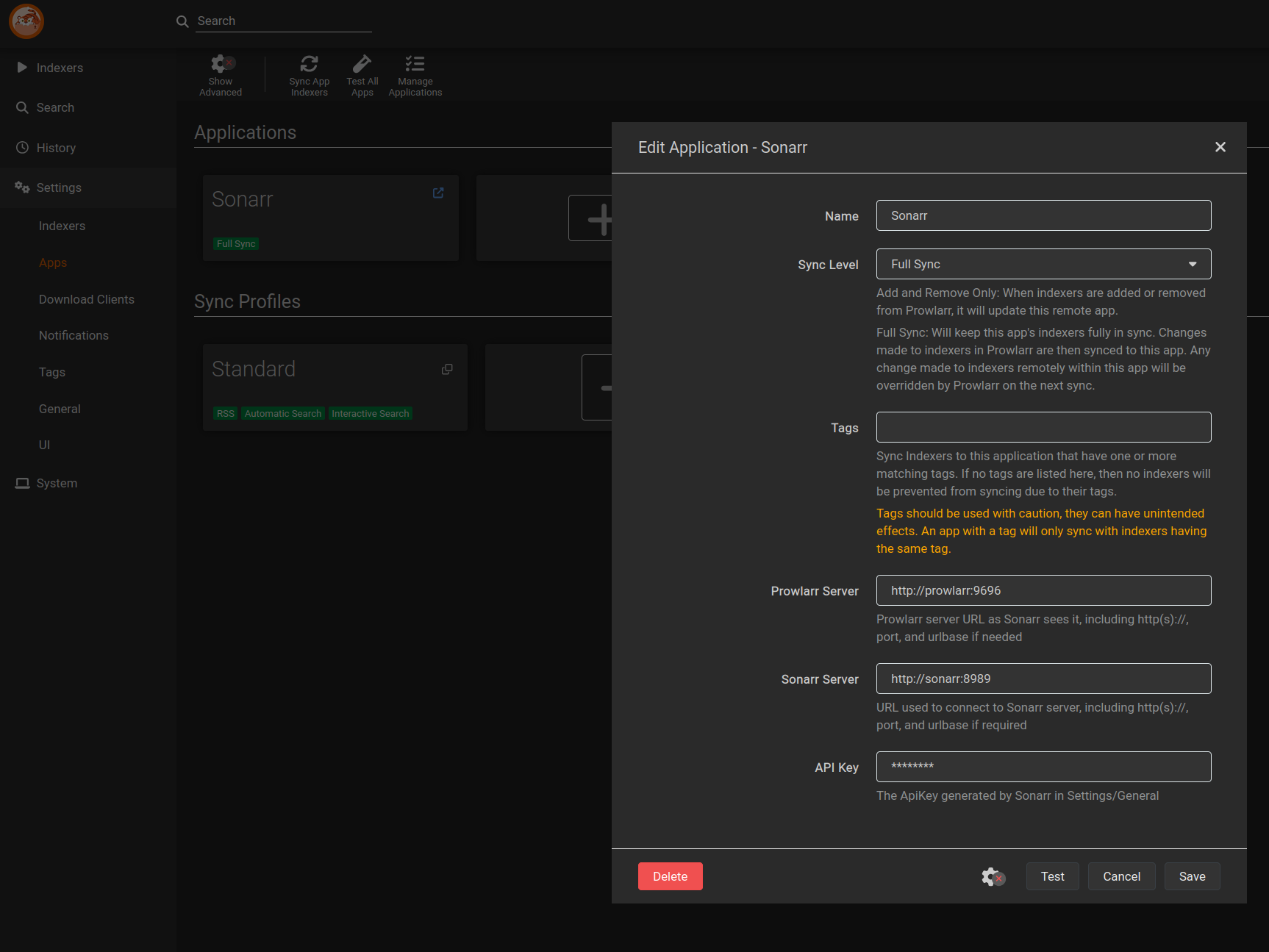Cancel editing the application
This screenshot has height=952, width=1269.
pos(1122,876)
